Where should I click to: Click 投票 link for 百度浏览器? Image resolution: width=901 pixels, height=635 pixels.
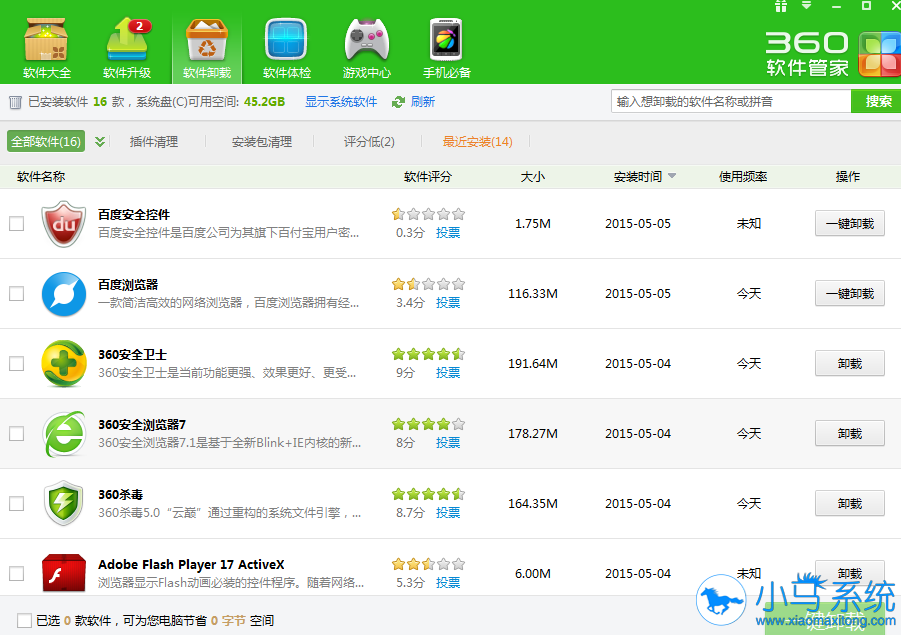pyautogui.click(x=448, y=302)
